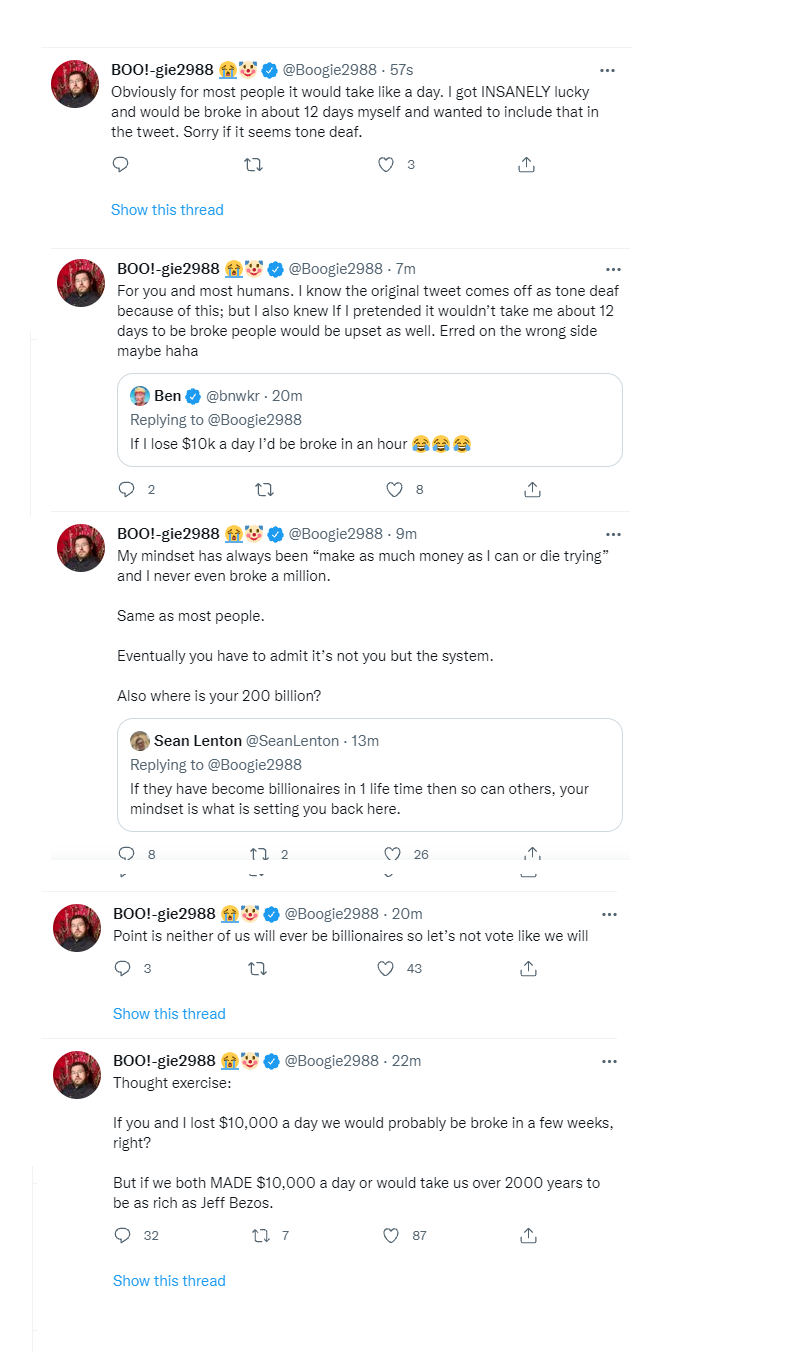Open Sean Lenton's quoted tweet

pos(370,775)
